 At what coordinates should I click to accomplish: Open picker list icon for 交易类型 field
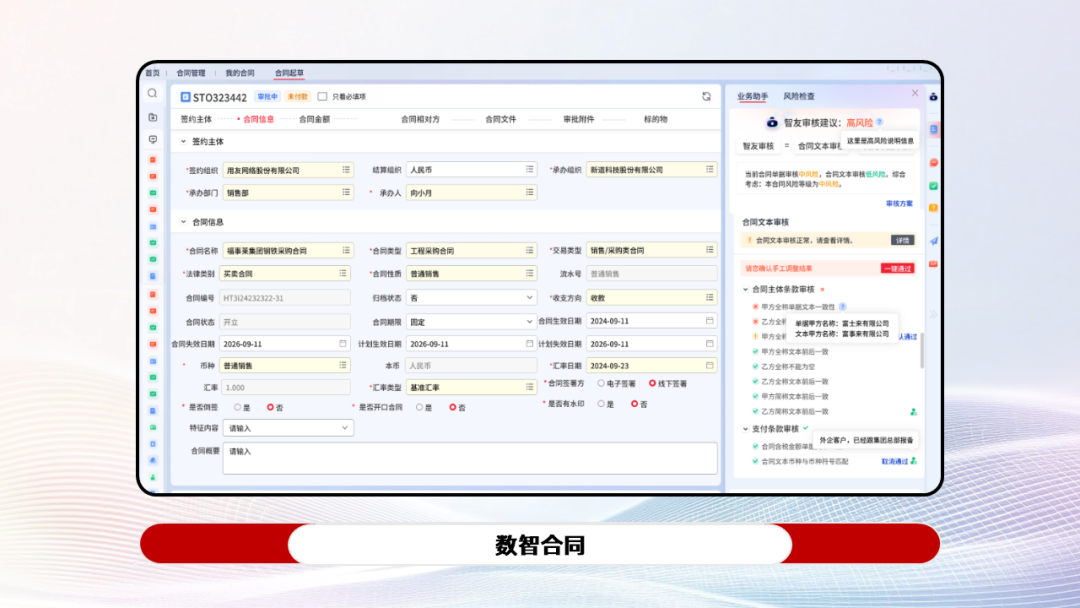point(709,250)
